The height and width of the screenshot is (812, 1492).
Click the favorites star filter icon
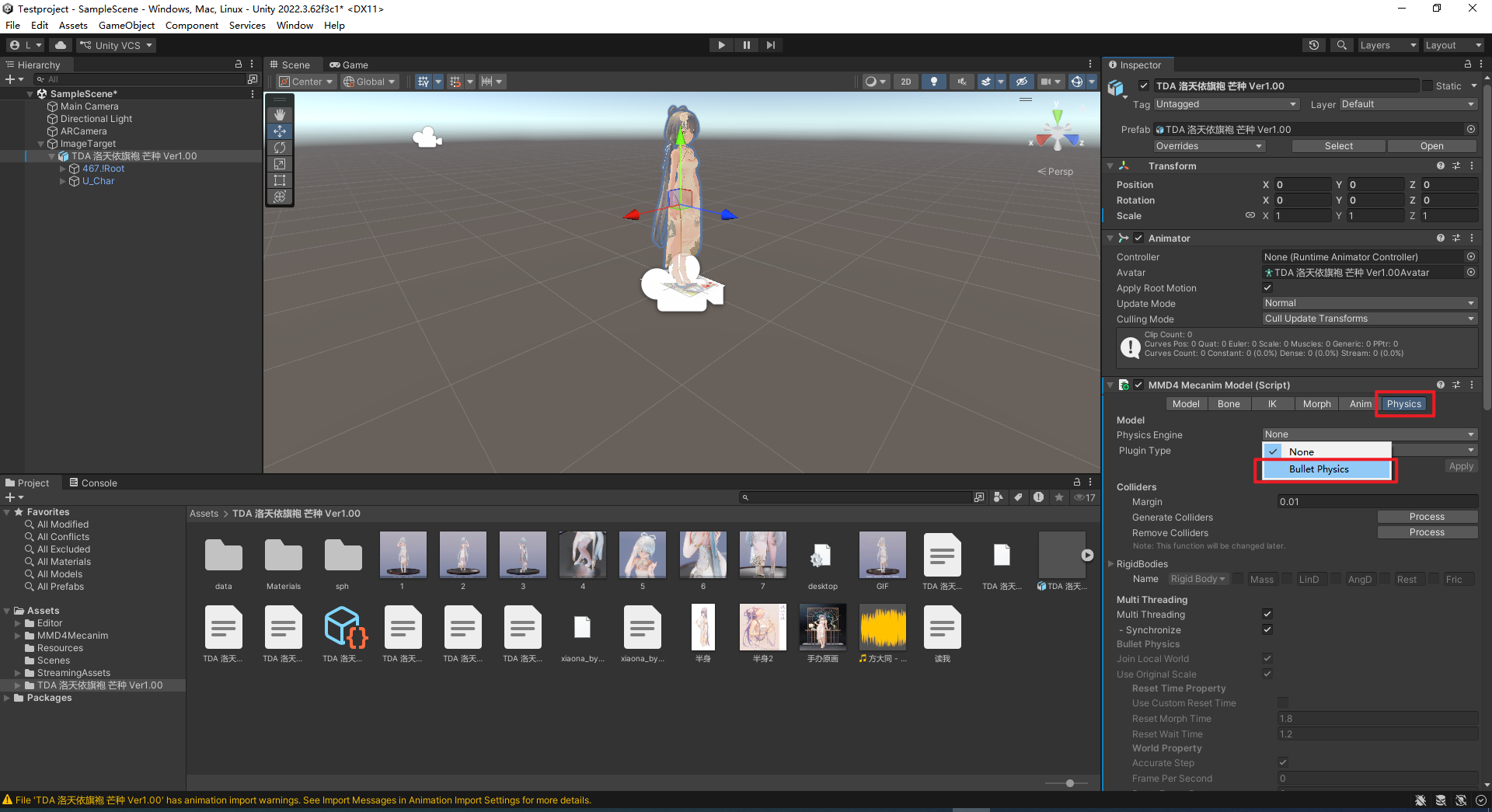tap(1059, 497)
